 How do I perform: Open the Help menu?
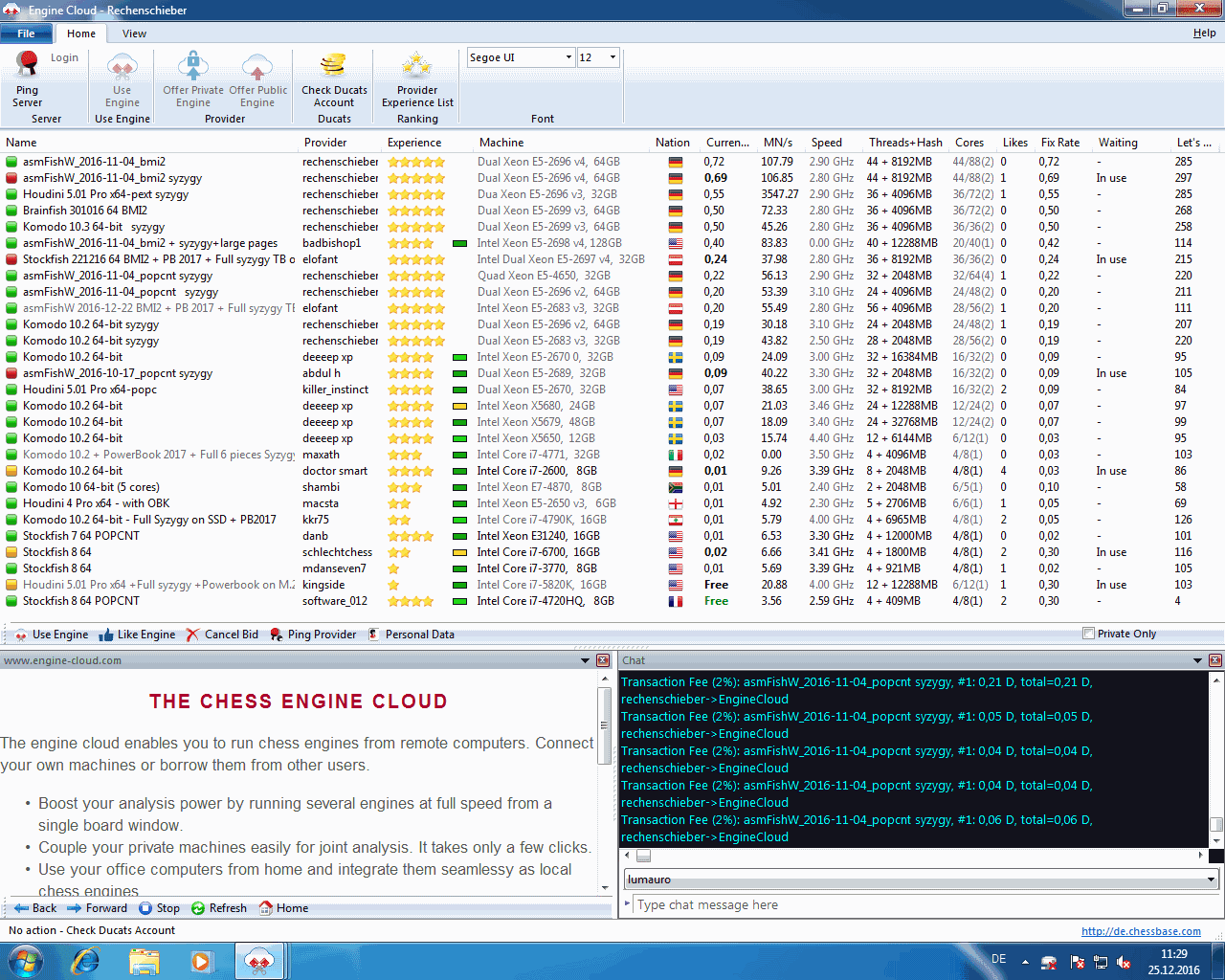(1204, 33)
